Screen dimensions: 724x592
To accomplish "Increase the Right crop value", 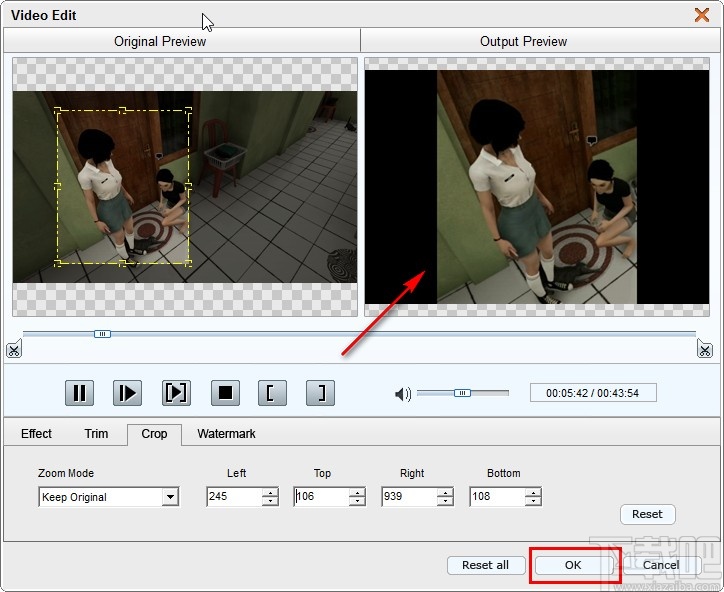I will coord(445,493).
